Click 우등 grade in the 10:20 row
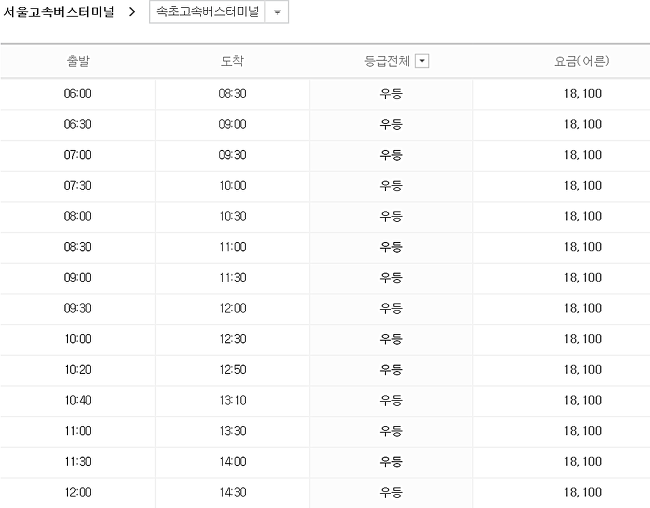Viewport: 650px width, 508px height. point(391,369)
